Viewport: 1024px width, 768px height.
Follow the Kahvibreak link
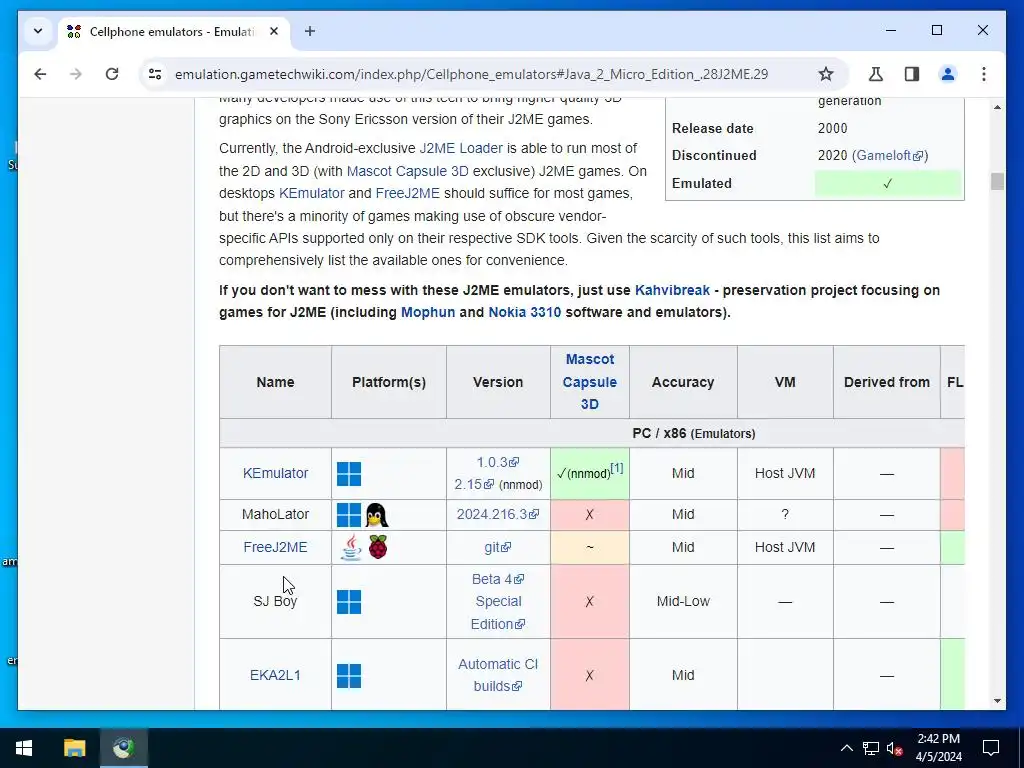[x=672, y=290]
